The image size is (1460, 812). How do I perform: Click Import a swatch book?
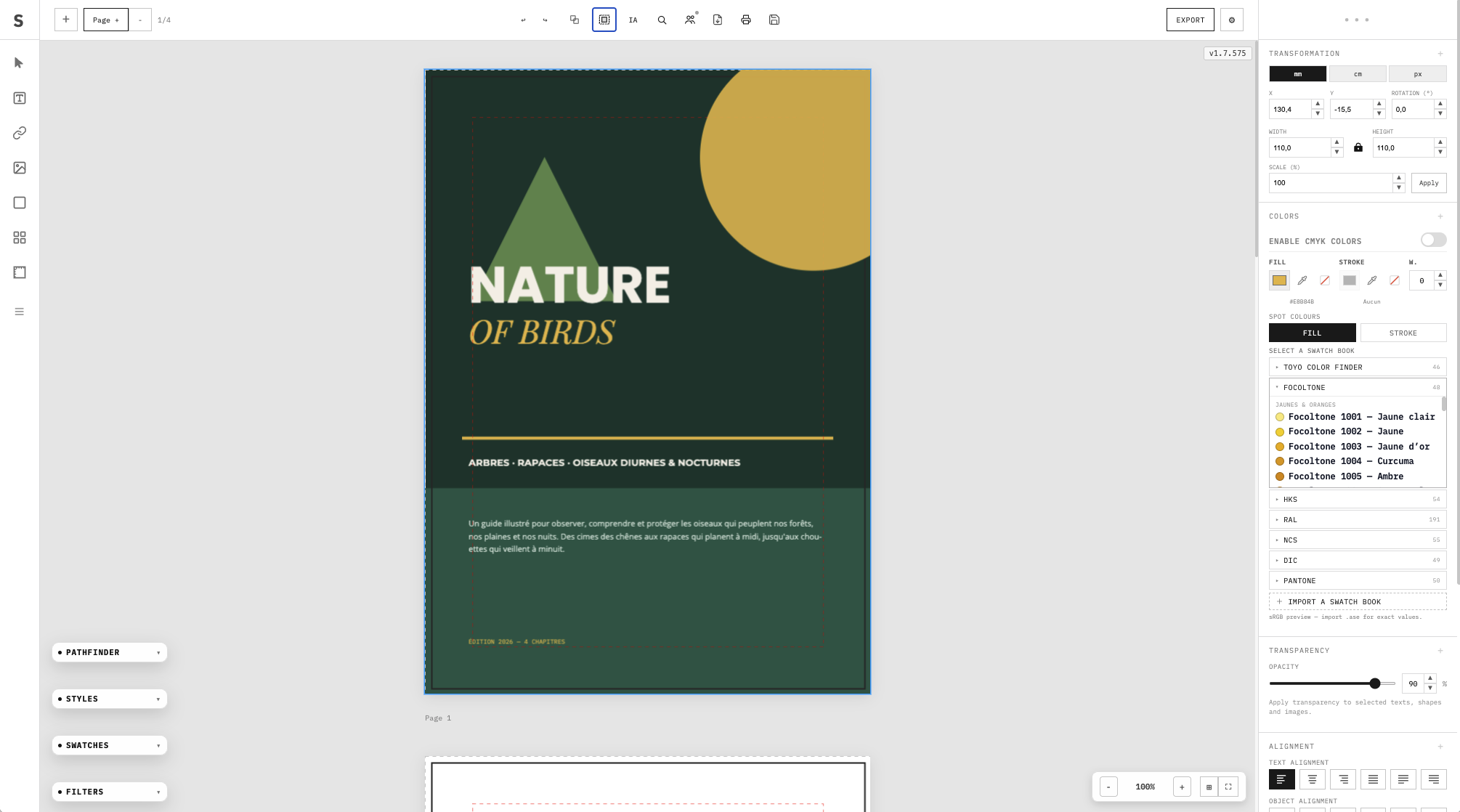click(x=1358, y=601)
